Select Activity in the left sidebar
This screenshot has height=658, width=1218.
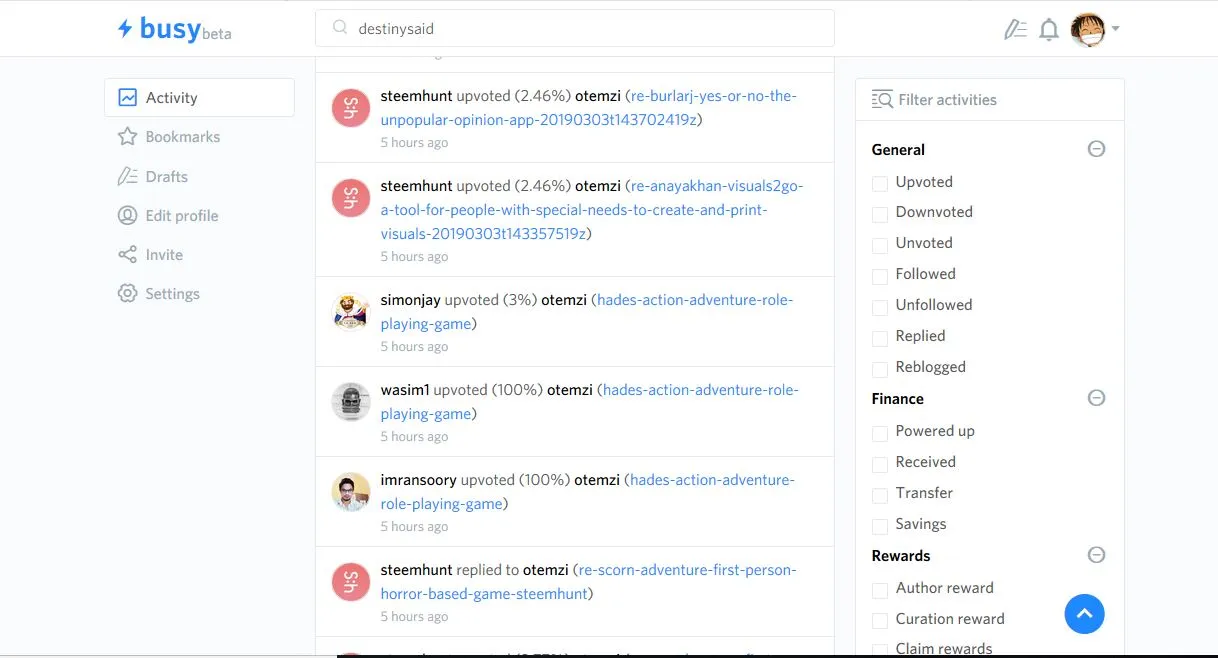199,98
